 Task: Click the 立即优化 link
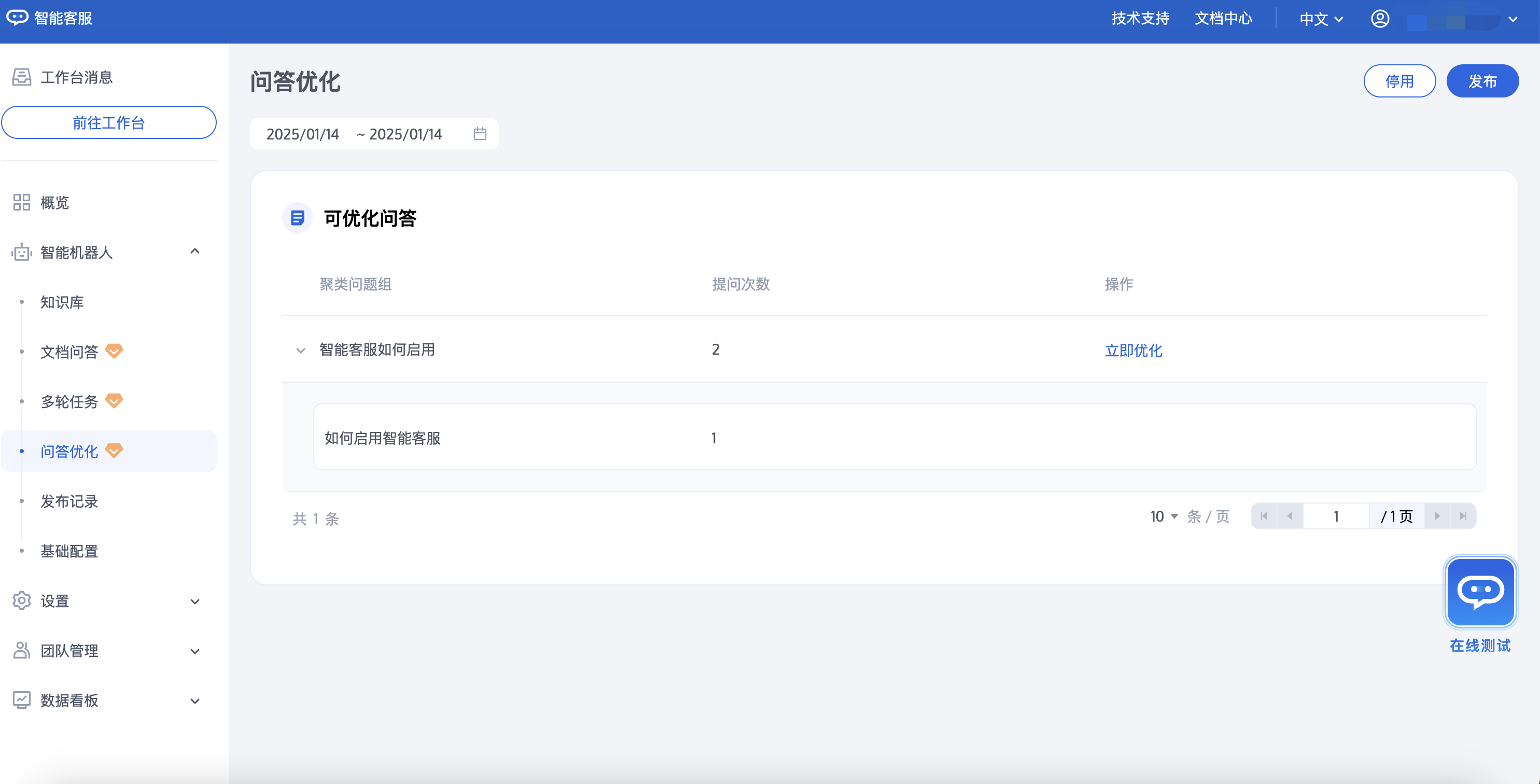coord(1133,351)
